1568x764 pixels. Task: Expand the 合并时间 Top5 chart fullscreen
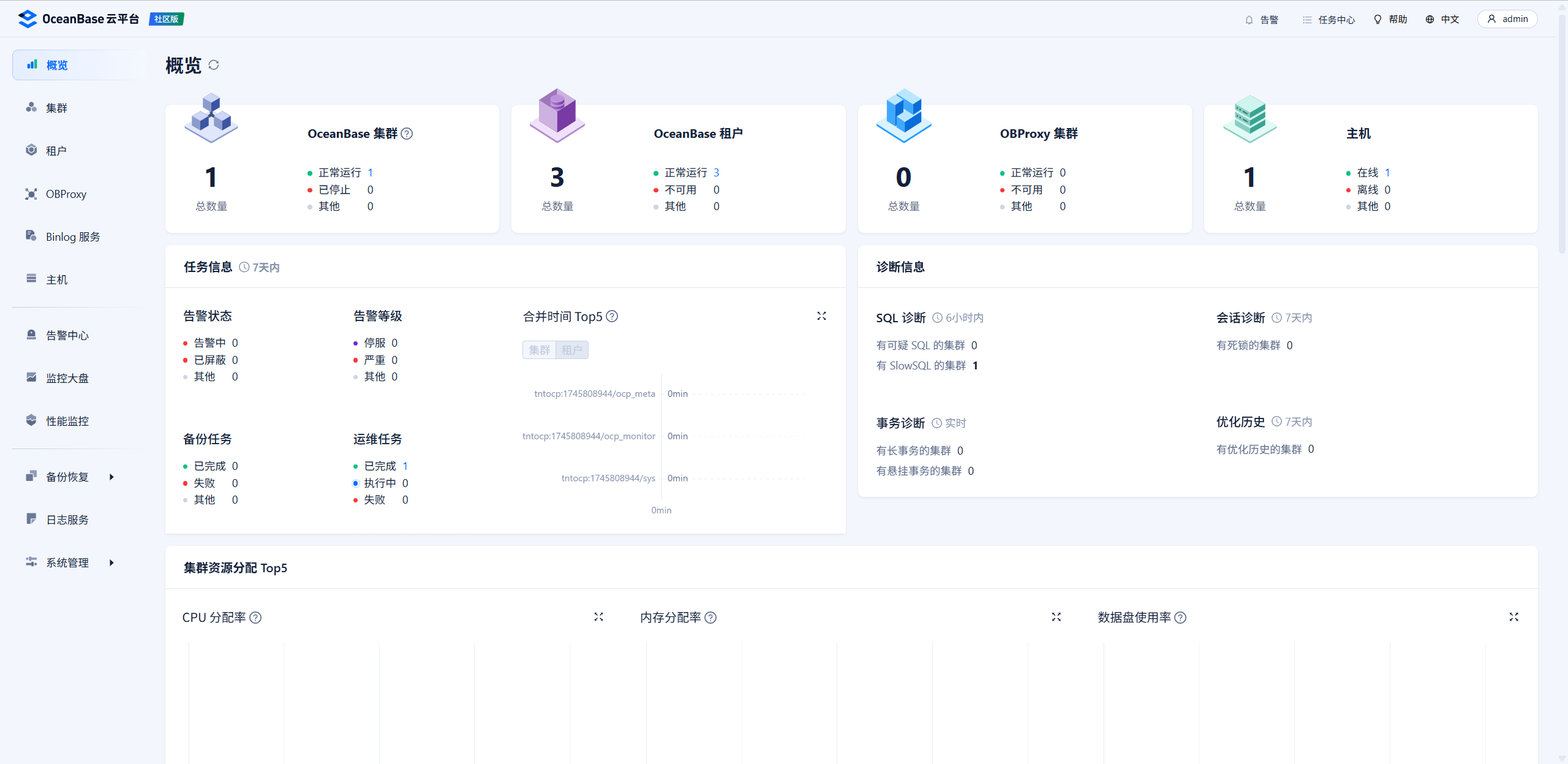(x=821, y=316)
